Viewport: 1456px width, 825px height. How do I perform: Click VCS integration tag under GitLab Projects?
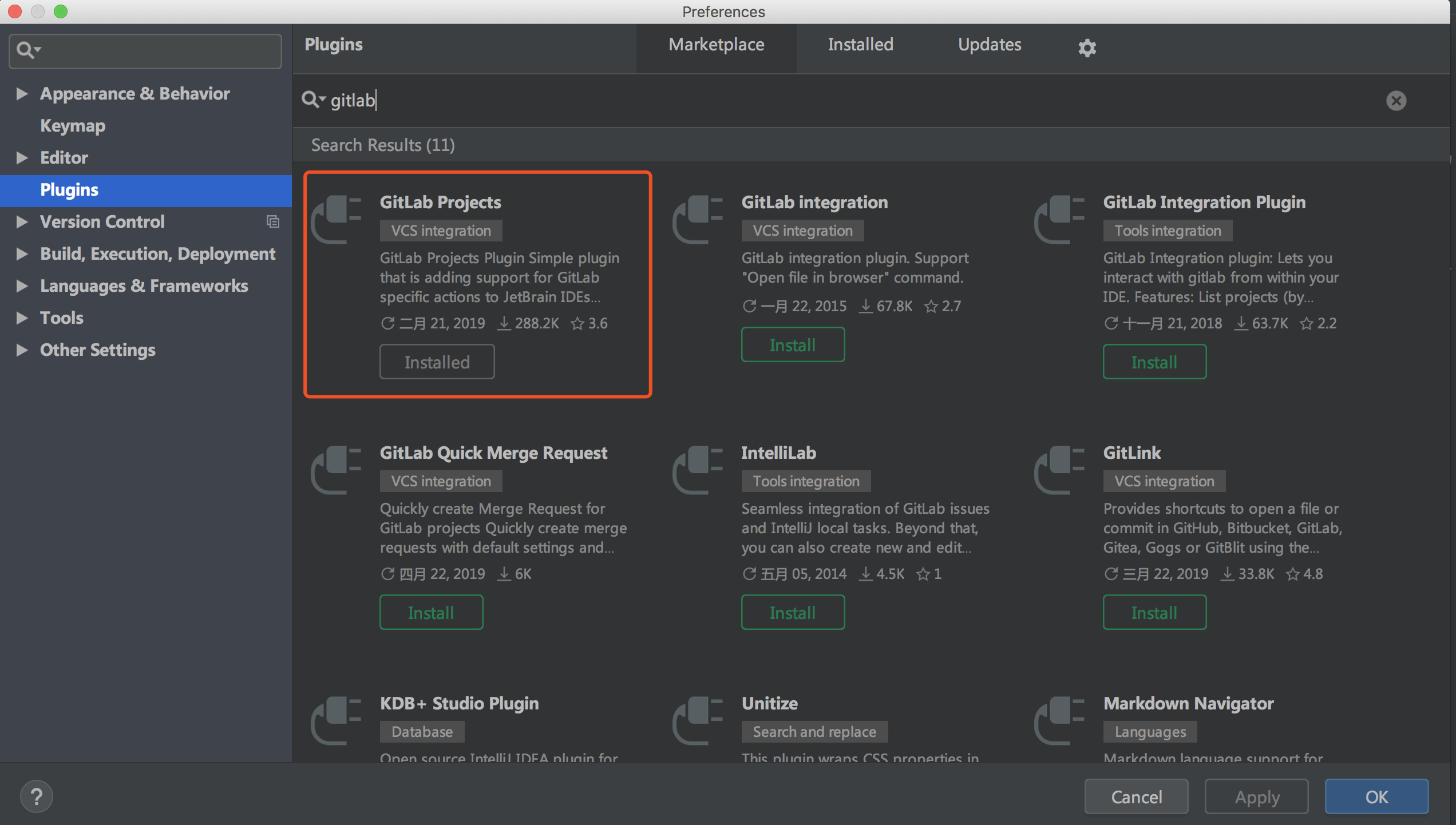point(441,231)
